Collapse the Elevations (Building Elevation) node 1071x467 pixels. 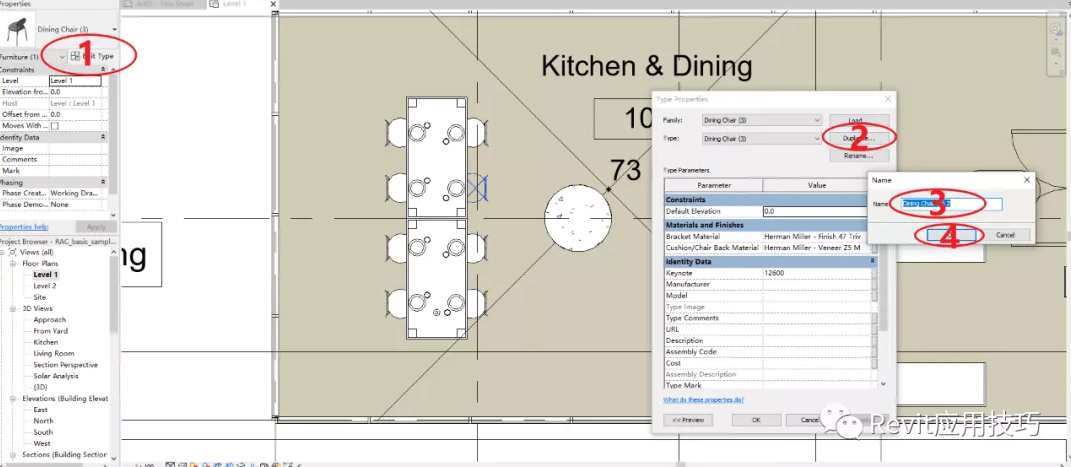(x=13, y=398)
